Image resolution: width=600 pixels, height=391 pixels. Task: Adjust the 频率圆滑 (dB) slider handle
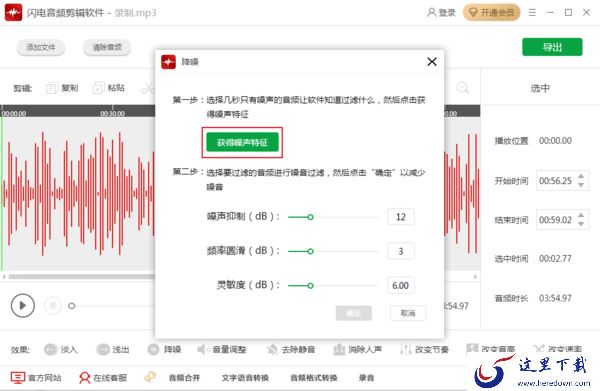(310, 251)
